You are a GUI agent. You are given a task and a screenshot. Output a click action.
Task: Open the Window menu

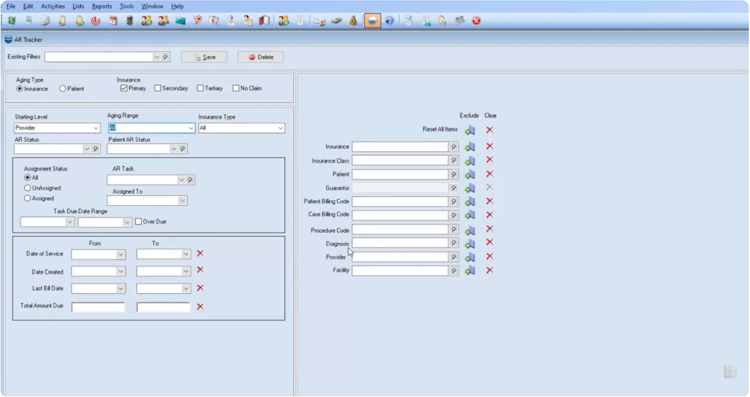(x=152, y=6)
